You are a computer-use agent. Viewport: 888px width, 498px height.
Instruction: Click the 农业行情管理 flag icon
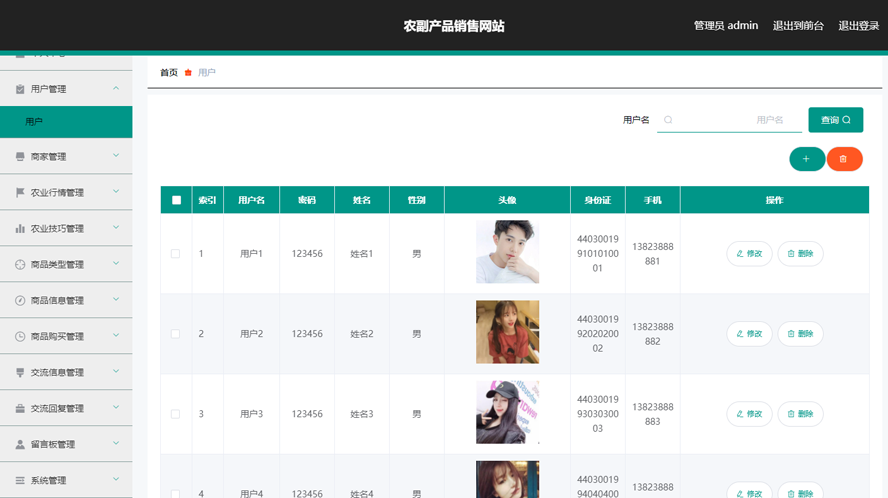click(20, 193)
